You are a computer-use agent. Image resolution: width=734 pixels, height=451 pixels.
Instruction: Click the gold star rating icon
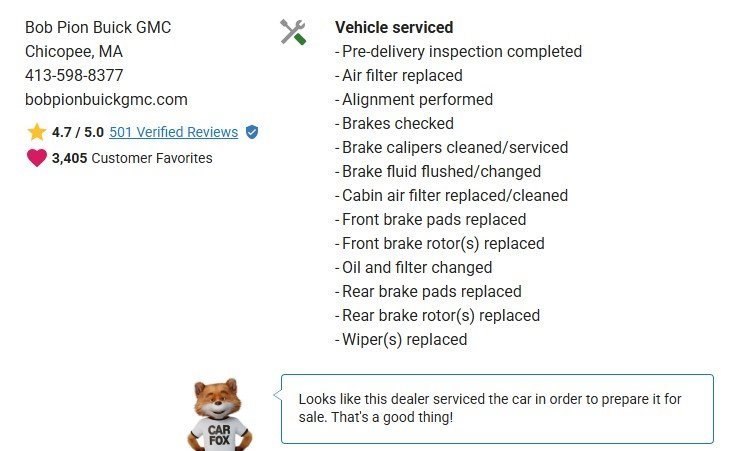pos(37,132)
